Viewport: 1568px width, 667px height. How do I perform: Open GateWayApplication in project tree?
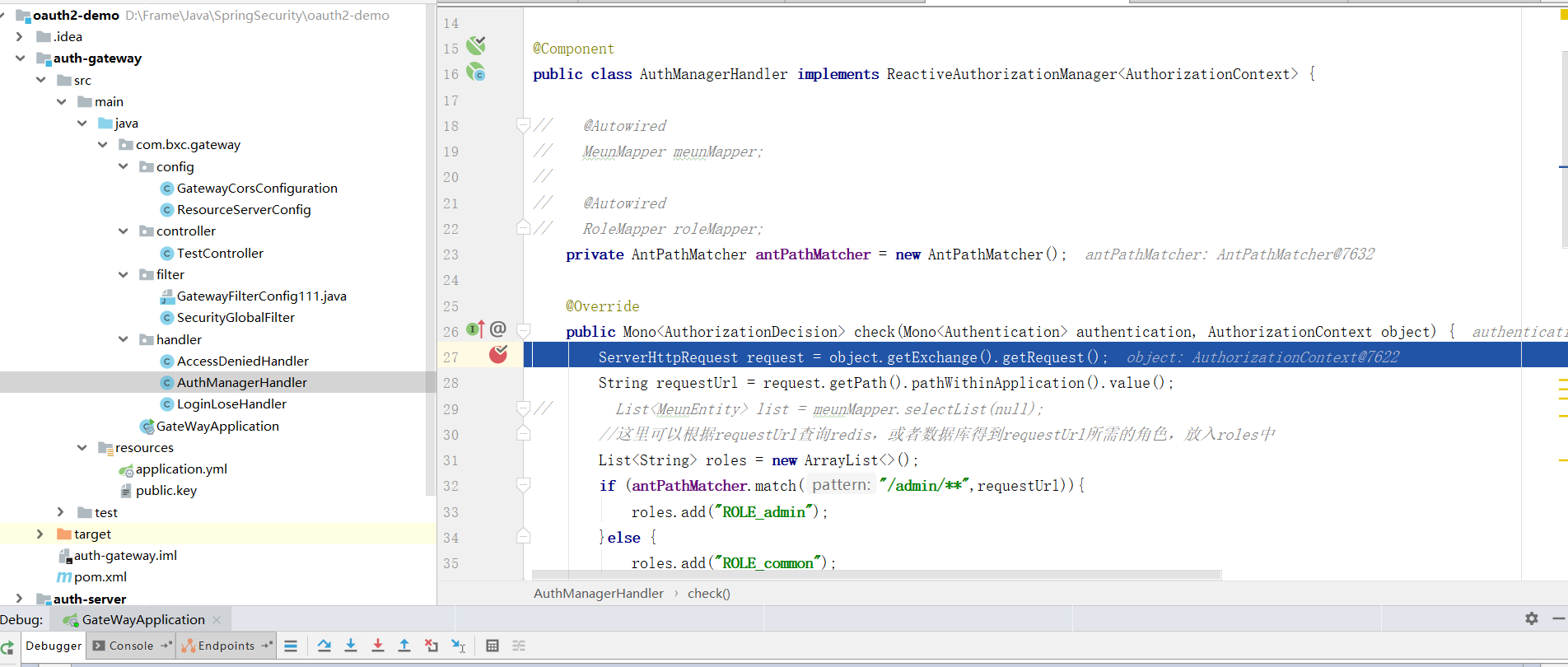(x=217, y=426)
